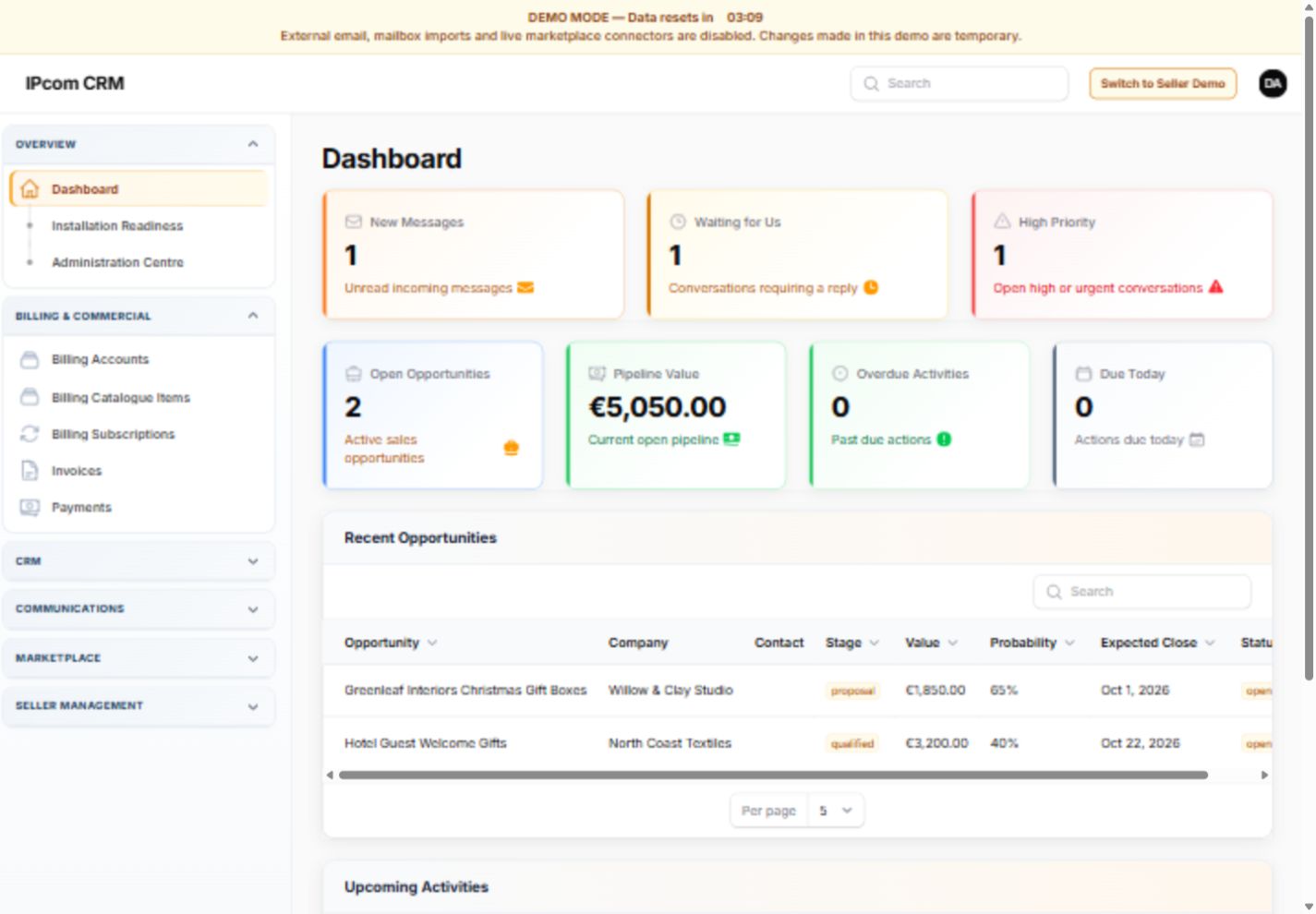Click the calendar icon beside Actions due today

tap(1197, 439)
